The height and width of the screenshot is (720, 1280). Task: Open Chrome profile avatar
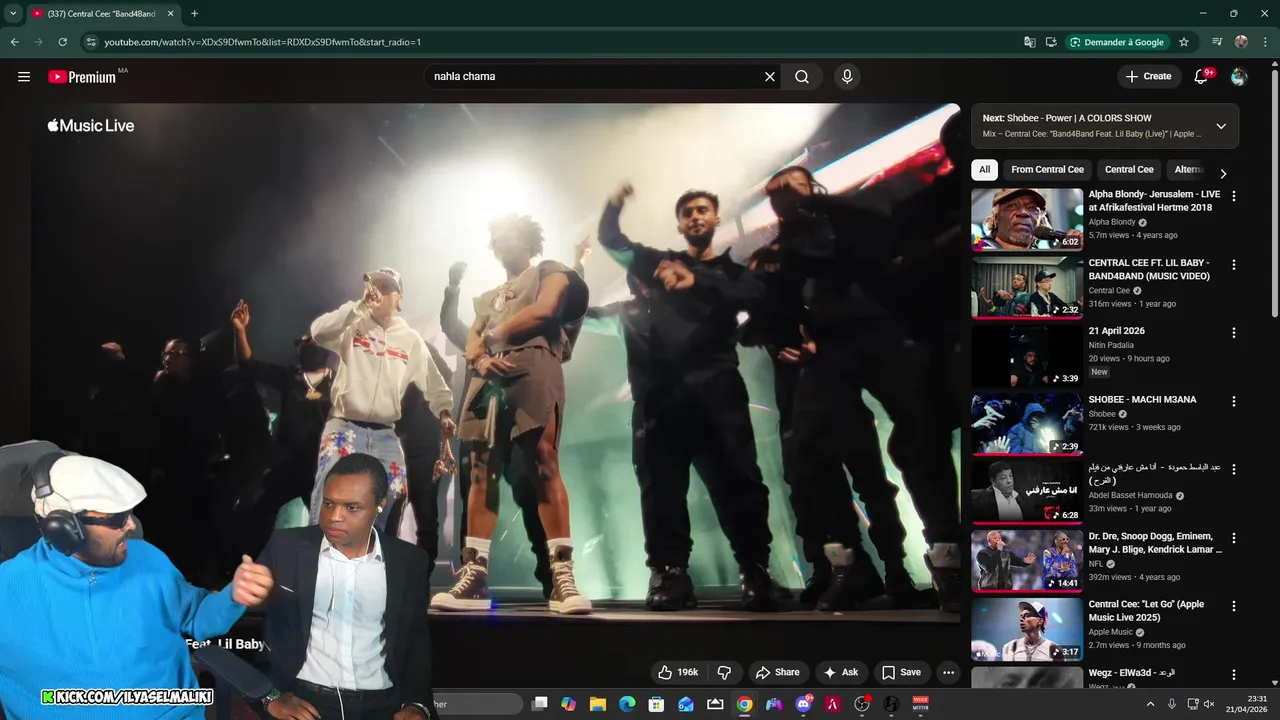1241,42
